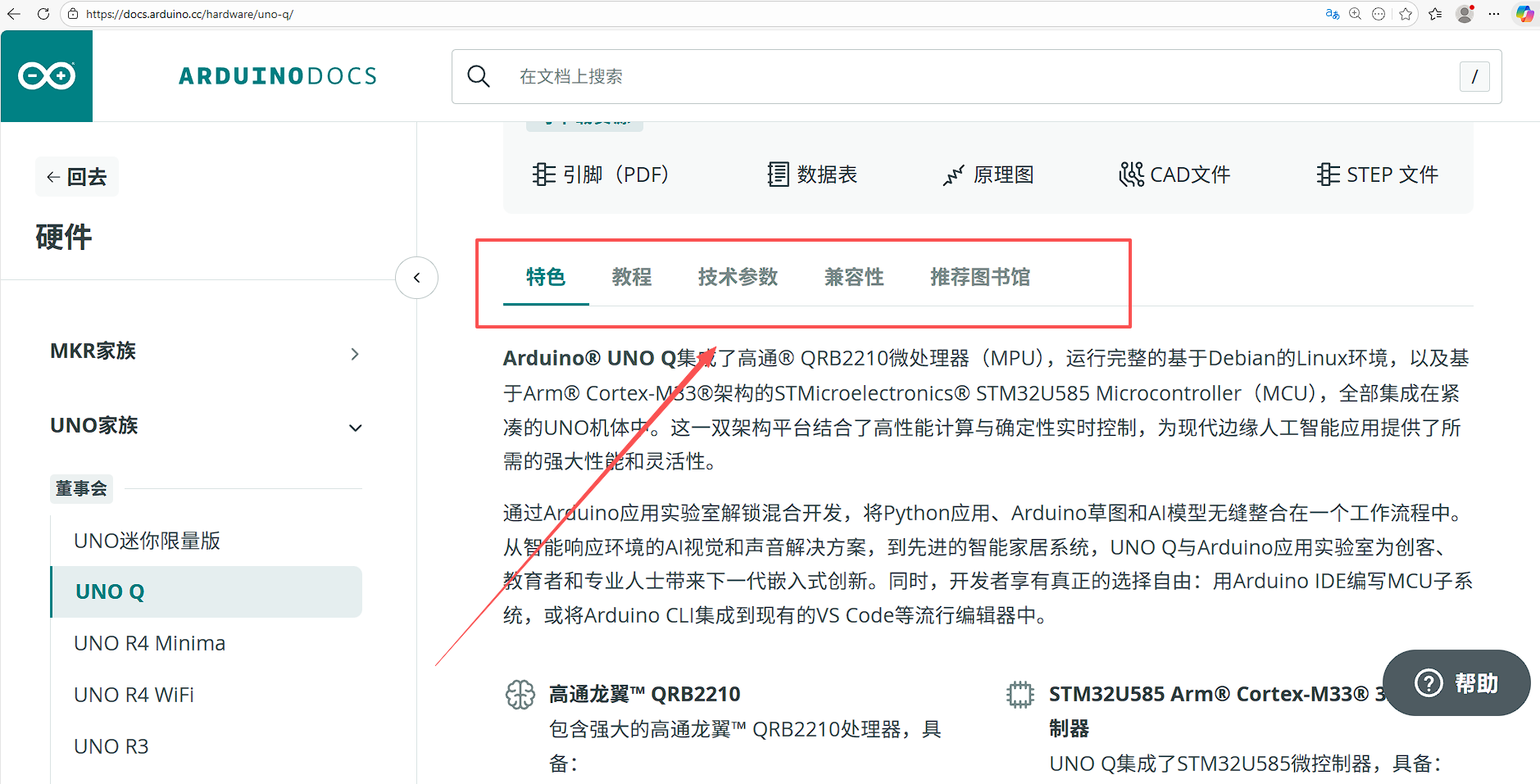This screenshot has width=1540, height=784.
Task: Switch to the 教程 tab
Action: point(632,278)
